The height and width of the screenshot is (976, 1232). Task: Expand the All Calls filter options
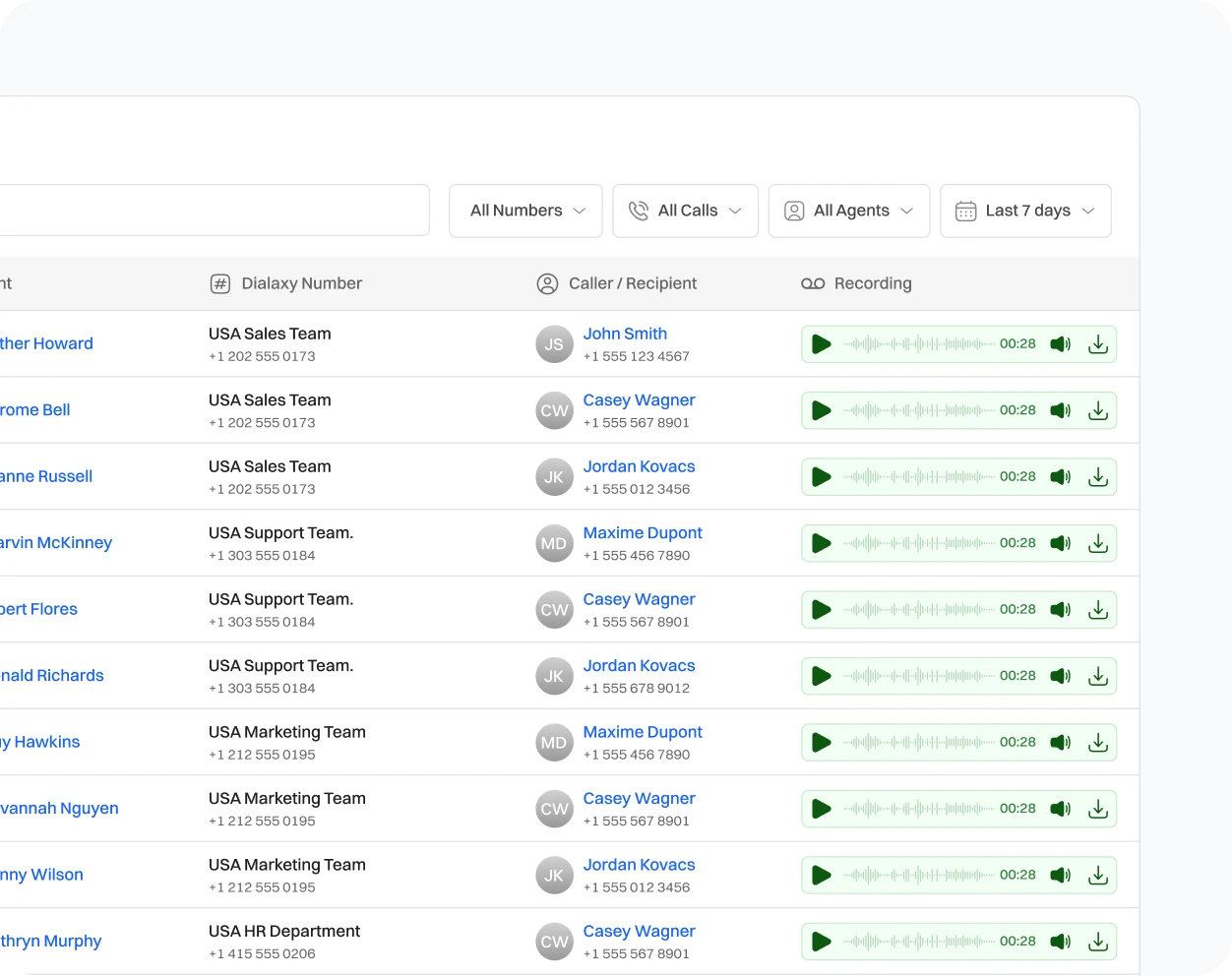(x=685, y=211)
